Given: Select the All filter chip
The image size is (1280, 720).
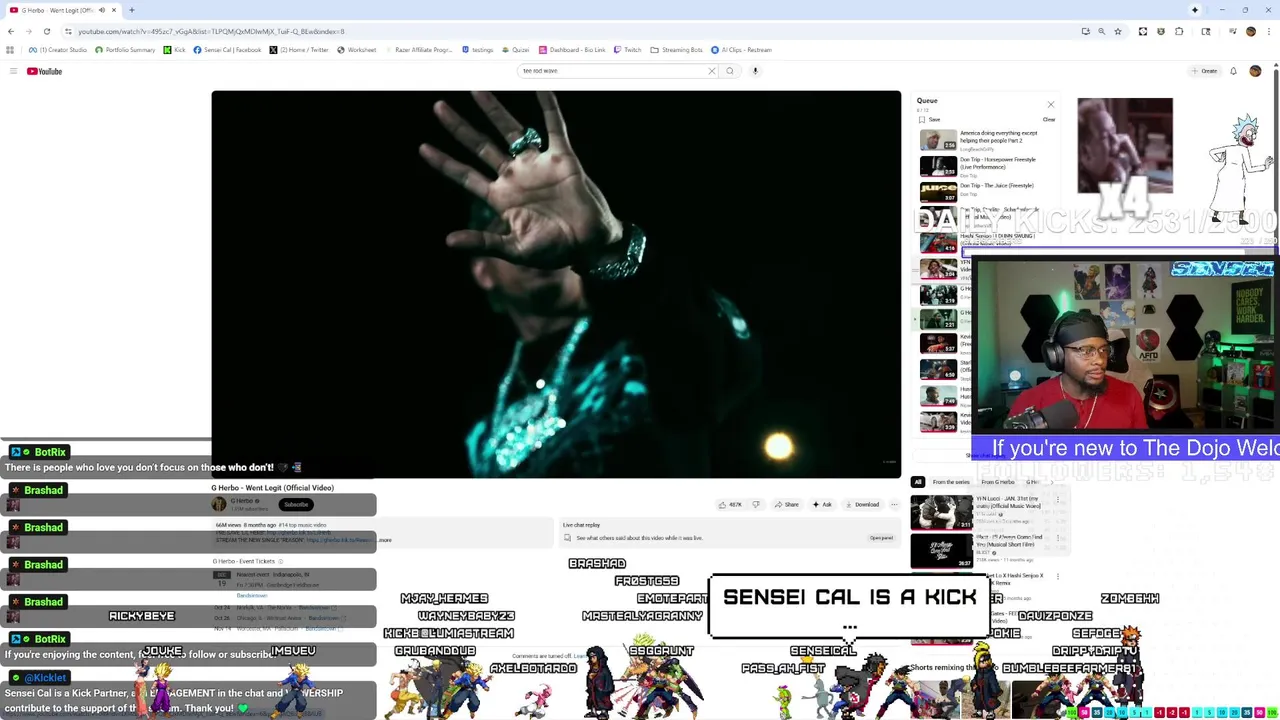Looking at the screenshot, I should pos(918,482).
